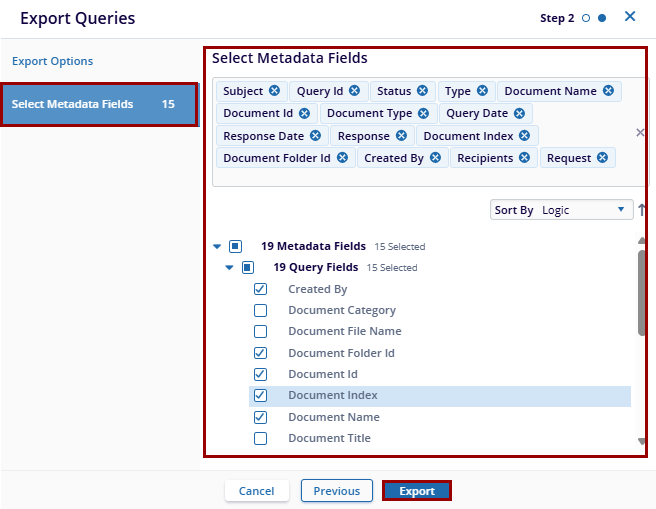Image resolution: width=656 pixels, height=509 pixels.
Task: Collapse the 19 Metadata Fields tree
Action: point(218,246)
